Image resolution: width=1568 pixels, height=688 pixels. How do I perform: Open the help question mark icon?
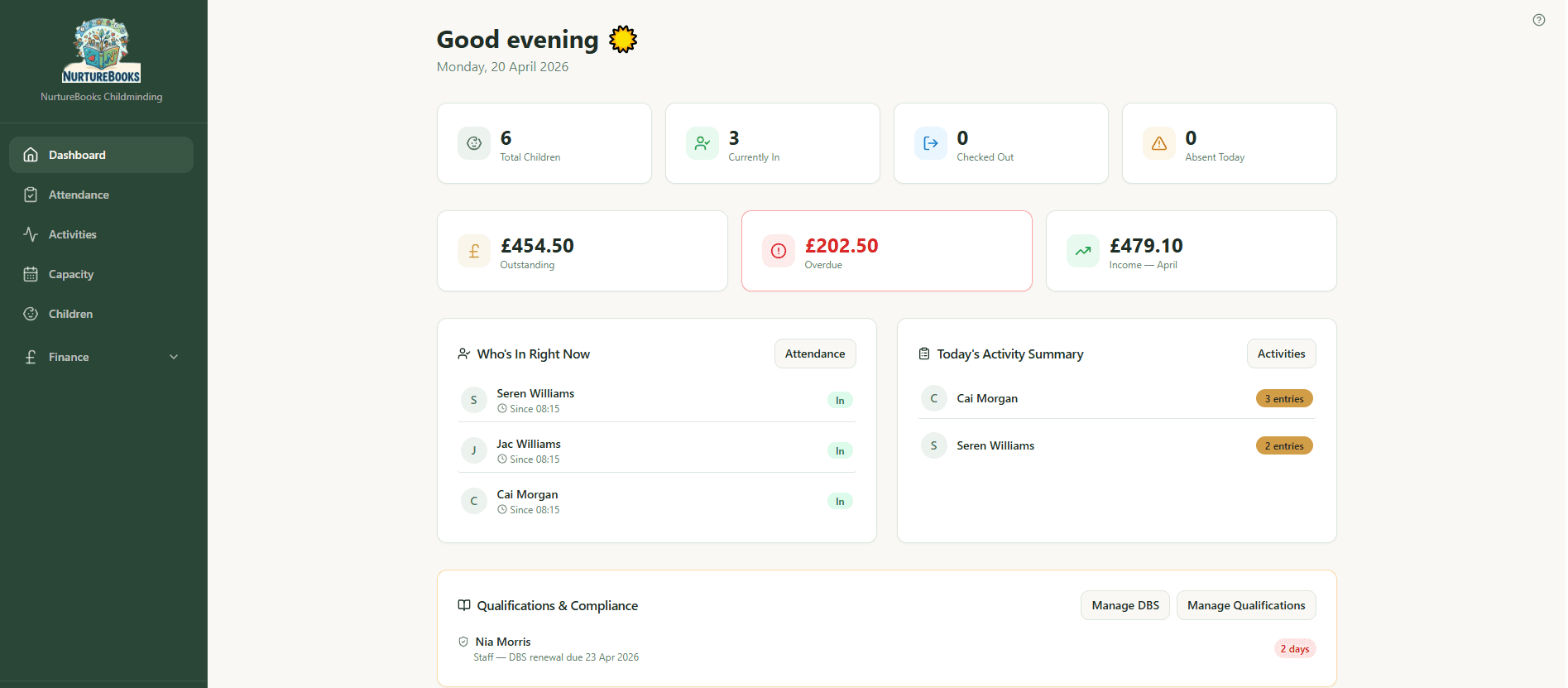pos(1538,20)
